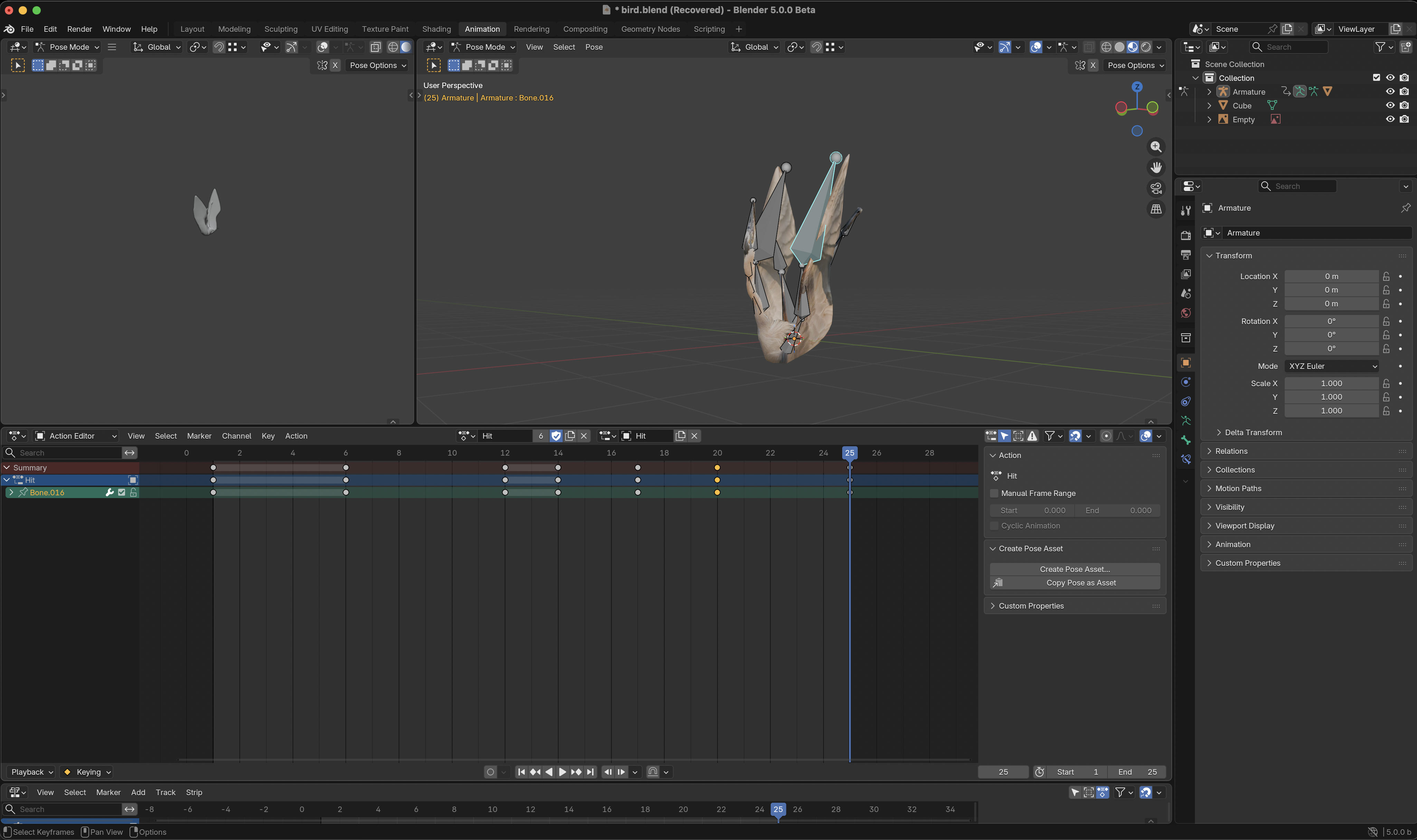Switch to the Shading workspace tab

[x=437, y=29]
